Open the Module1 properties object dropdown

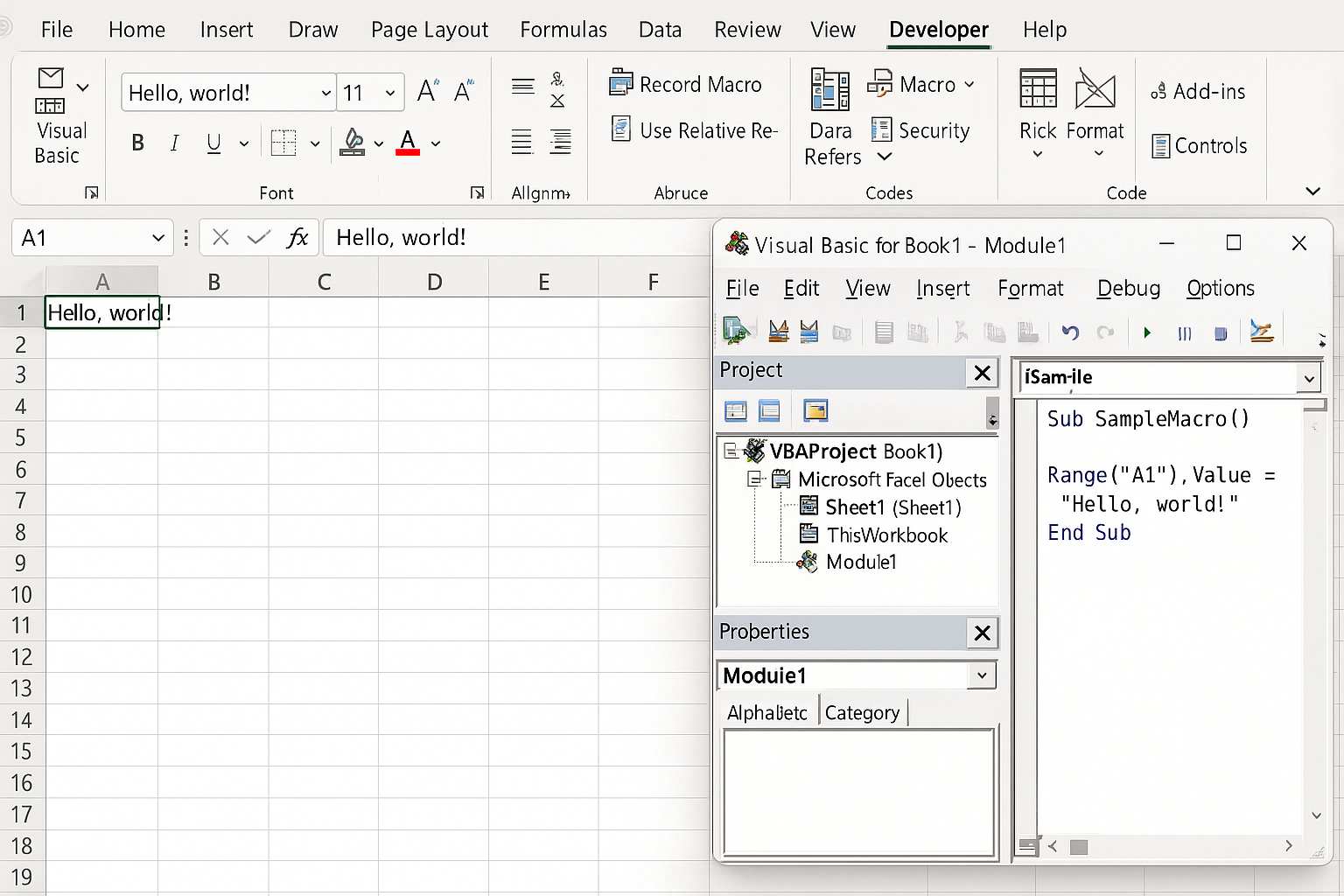click(x=983, y=675)
